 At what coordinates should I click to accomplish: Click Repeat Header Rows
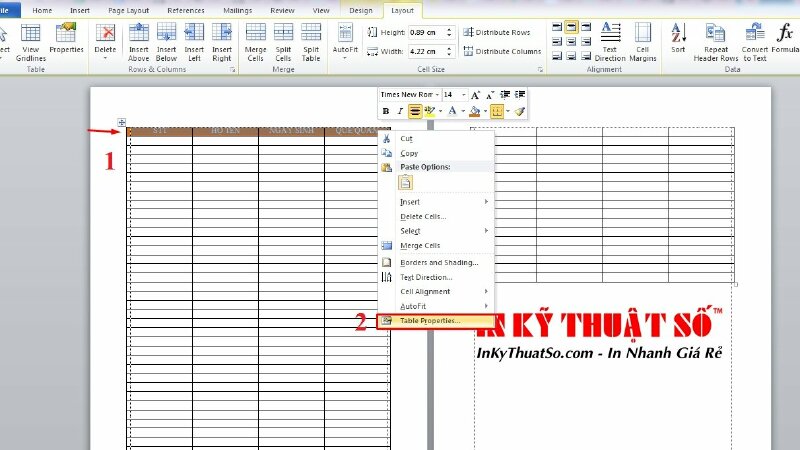tap(716, 42)
